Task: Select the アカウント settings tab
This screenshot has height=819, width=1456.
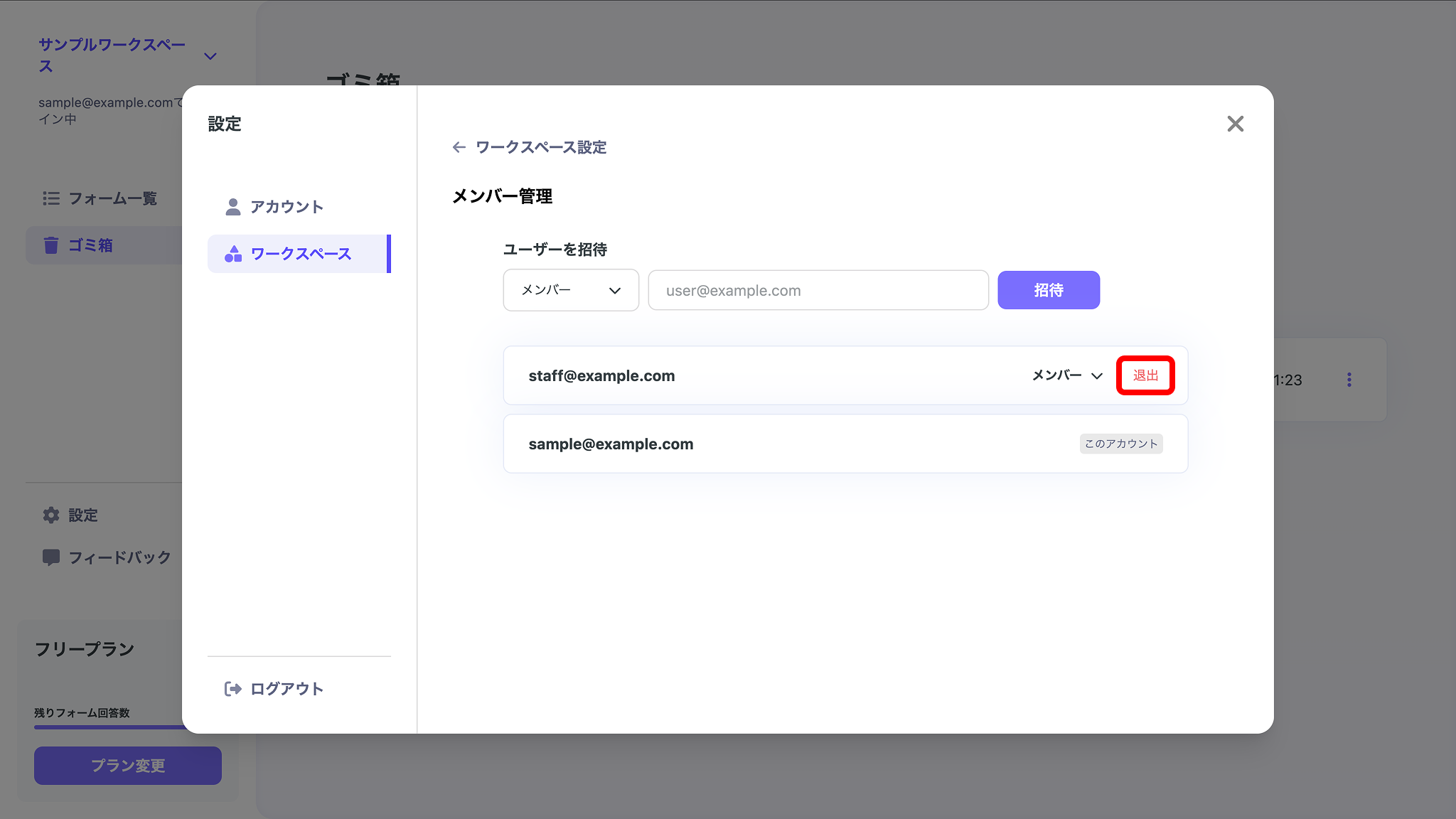Action: click(286, 207)
